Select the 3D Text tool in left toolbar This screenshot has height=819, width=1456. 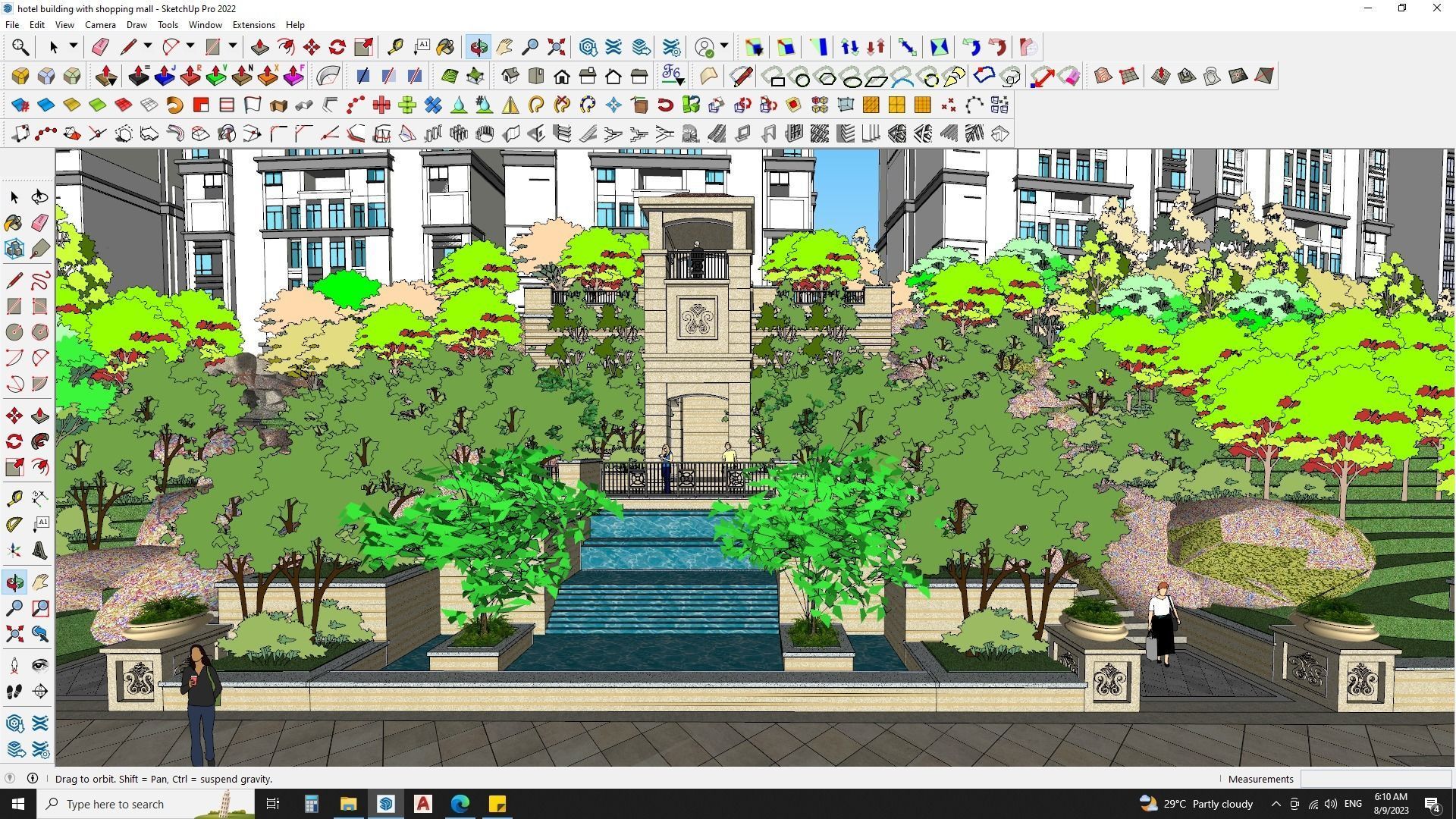click(40, 550)
